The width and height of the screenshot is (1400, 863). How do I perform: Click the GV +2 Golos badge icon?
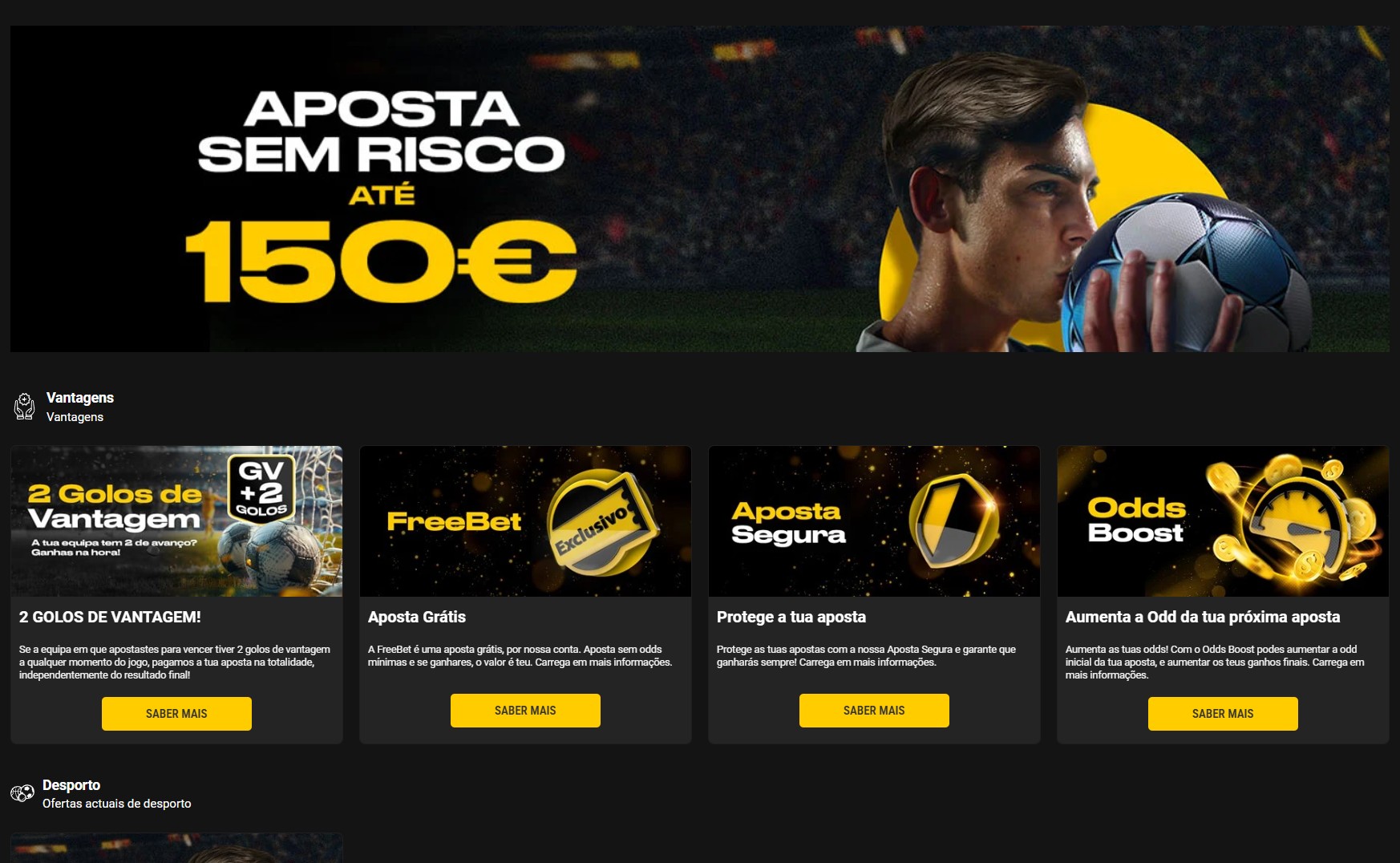pyautogui.click(x=261, y=488)
